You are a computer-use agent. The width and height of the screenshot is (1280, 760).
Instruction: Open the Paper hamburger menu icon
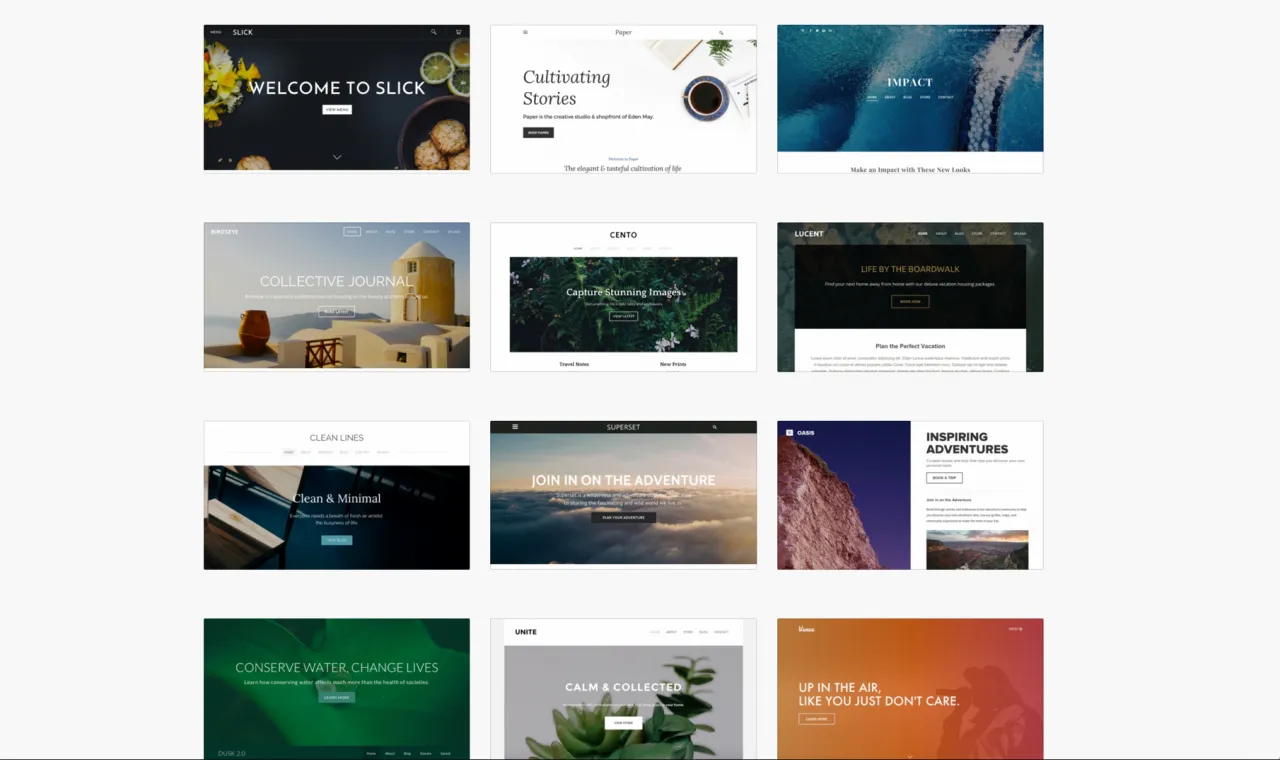[x=525, y=31]
